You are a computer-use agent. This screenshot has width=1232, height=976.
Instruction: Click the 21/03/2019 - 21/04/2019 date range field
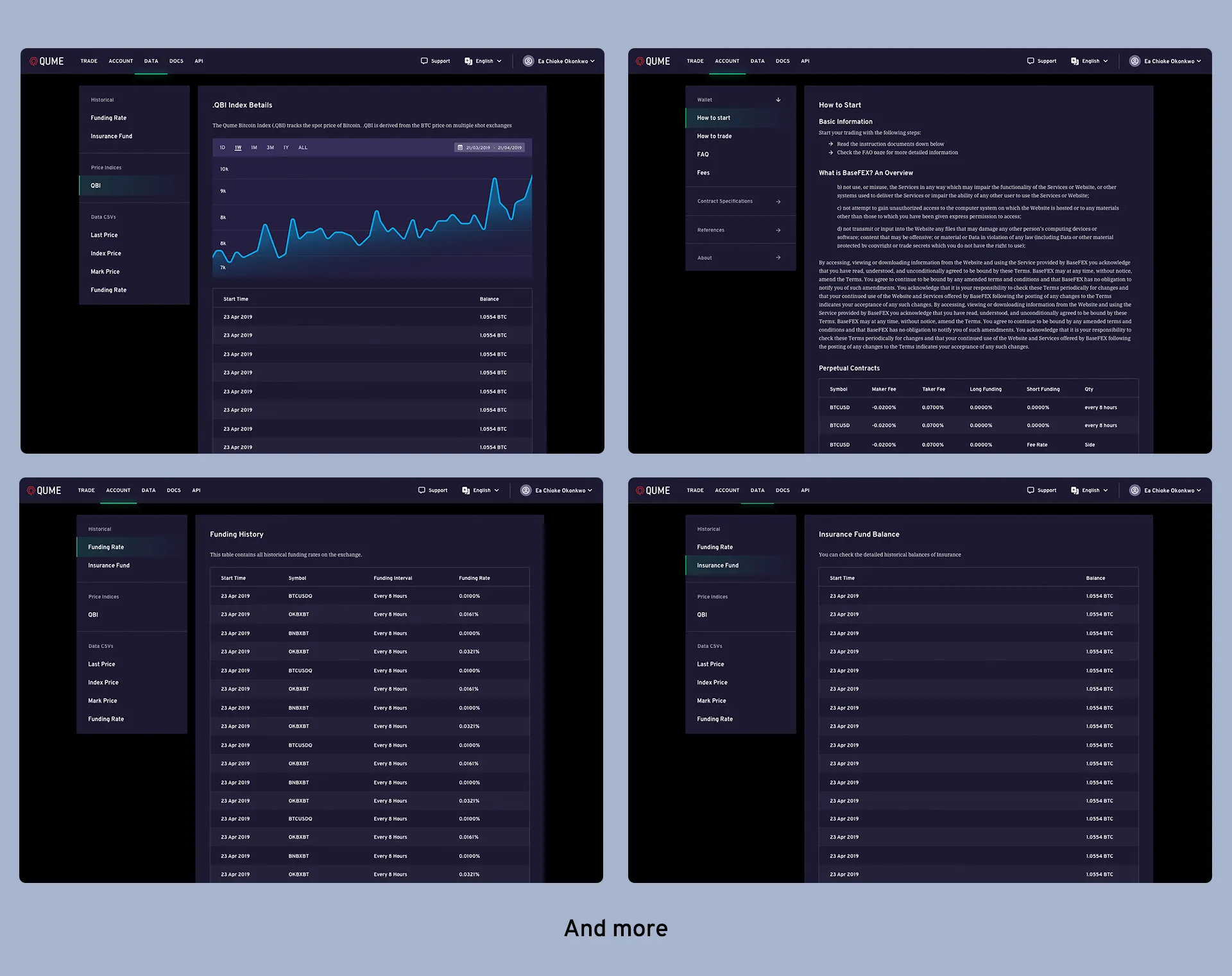click(493, 148)
